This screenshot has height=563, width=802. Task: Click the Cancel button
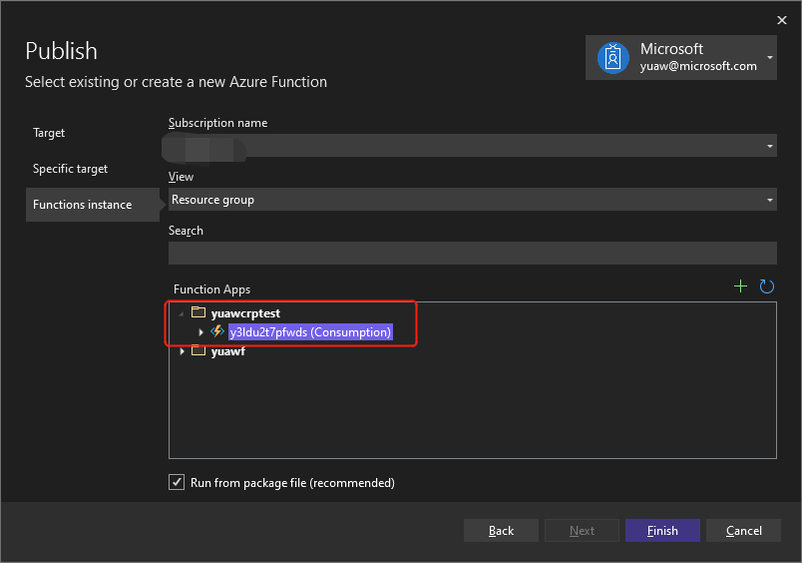[x=743, y=530]
